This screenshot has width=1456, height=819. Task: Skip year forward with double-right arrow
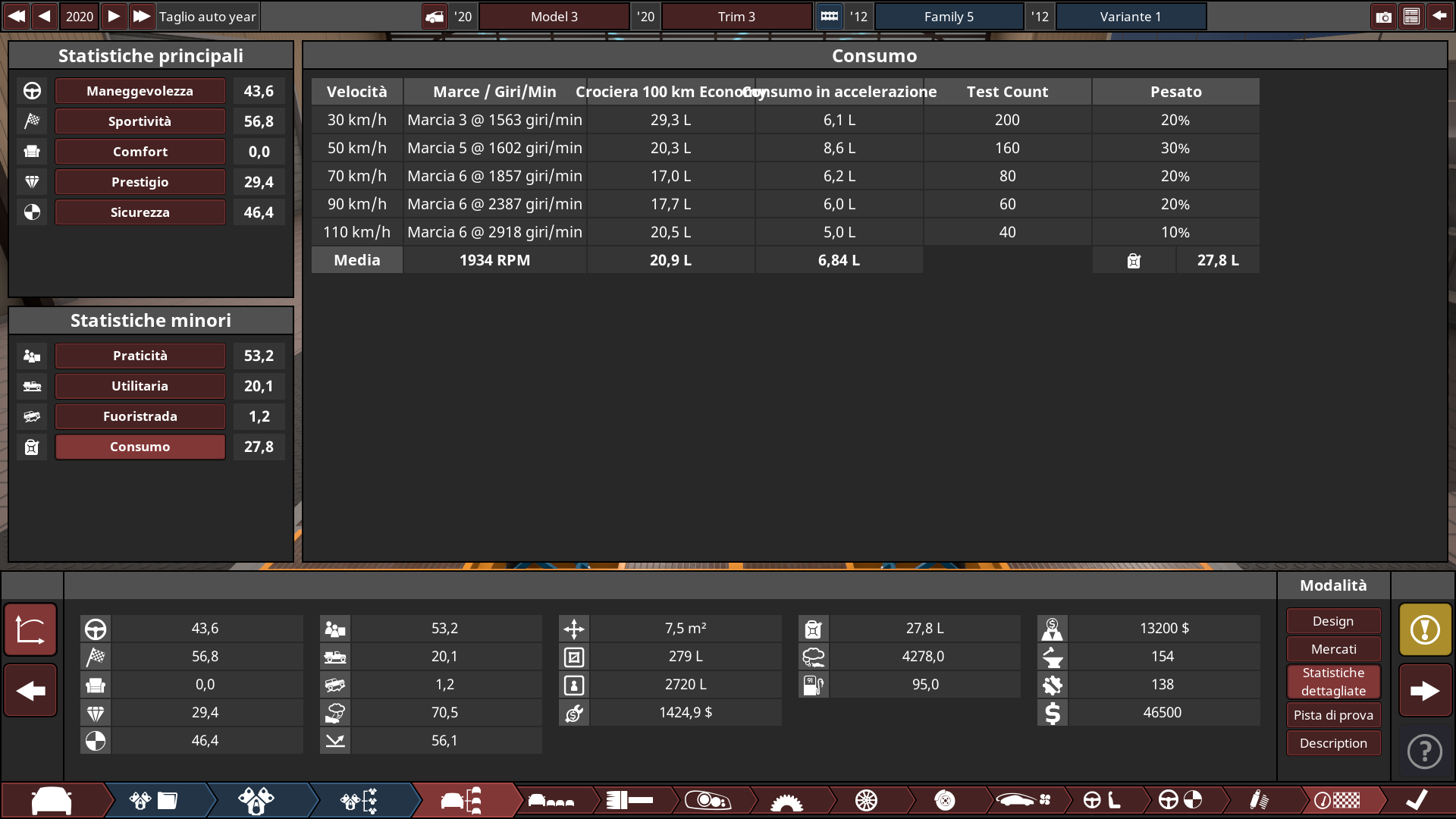pos(141,16)
